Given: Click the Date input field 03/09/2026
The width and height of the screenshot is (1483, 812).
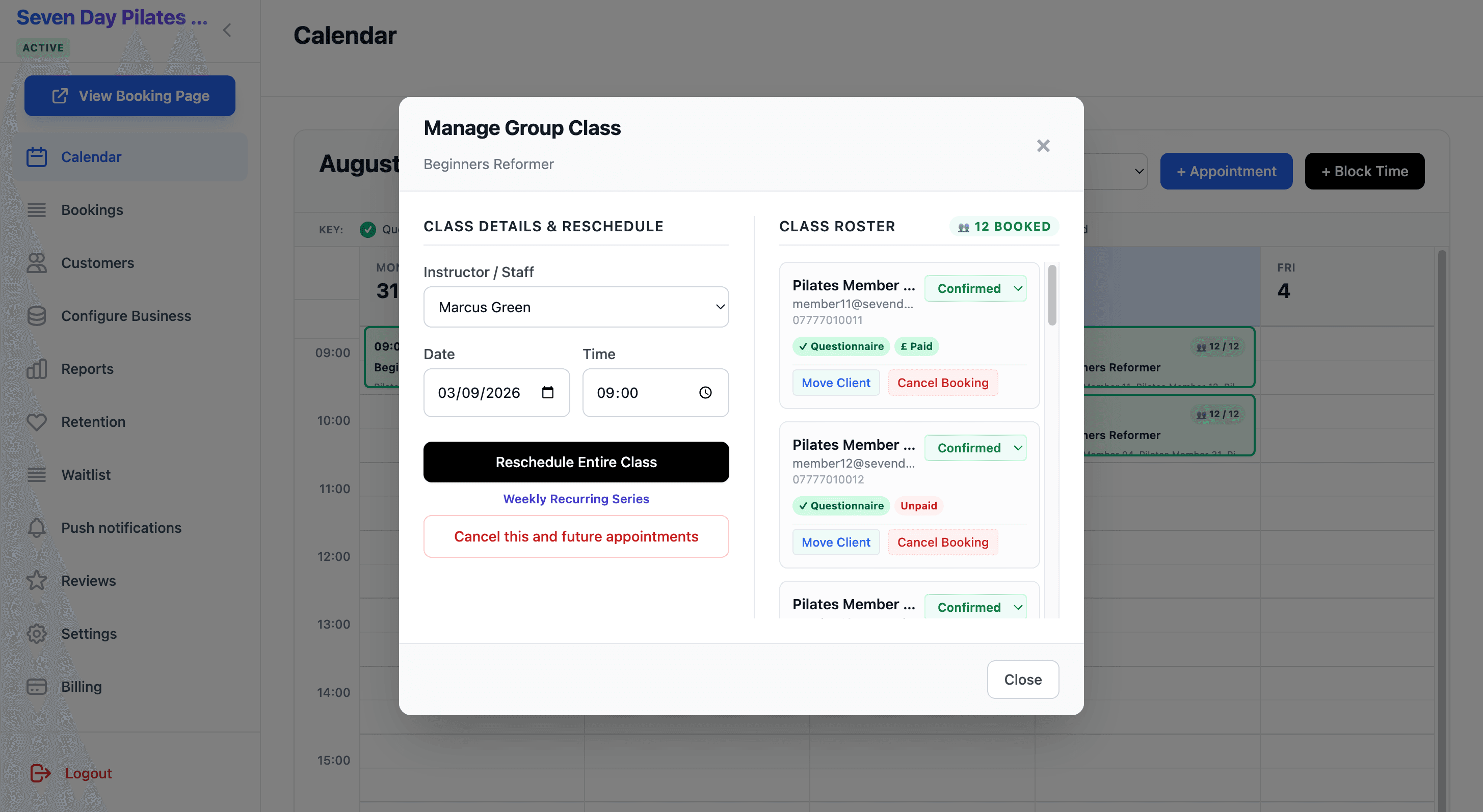Looking at the screenshot, I should pyautogui.click(x=496, y=392).
